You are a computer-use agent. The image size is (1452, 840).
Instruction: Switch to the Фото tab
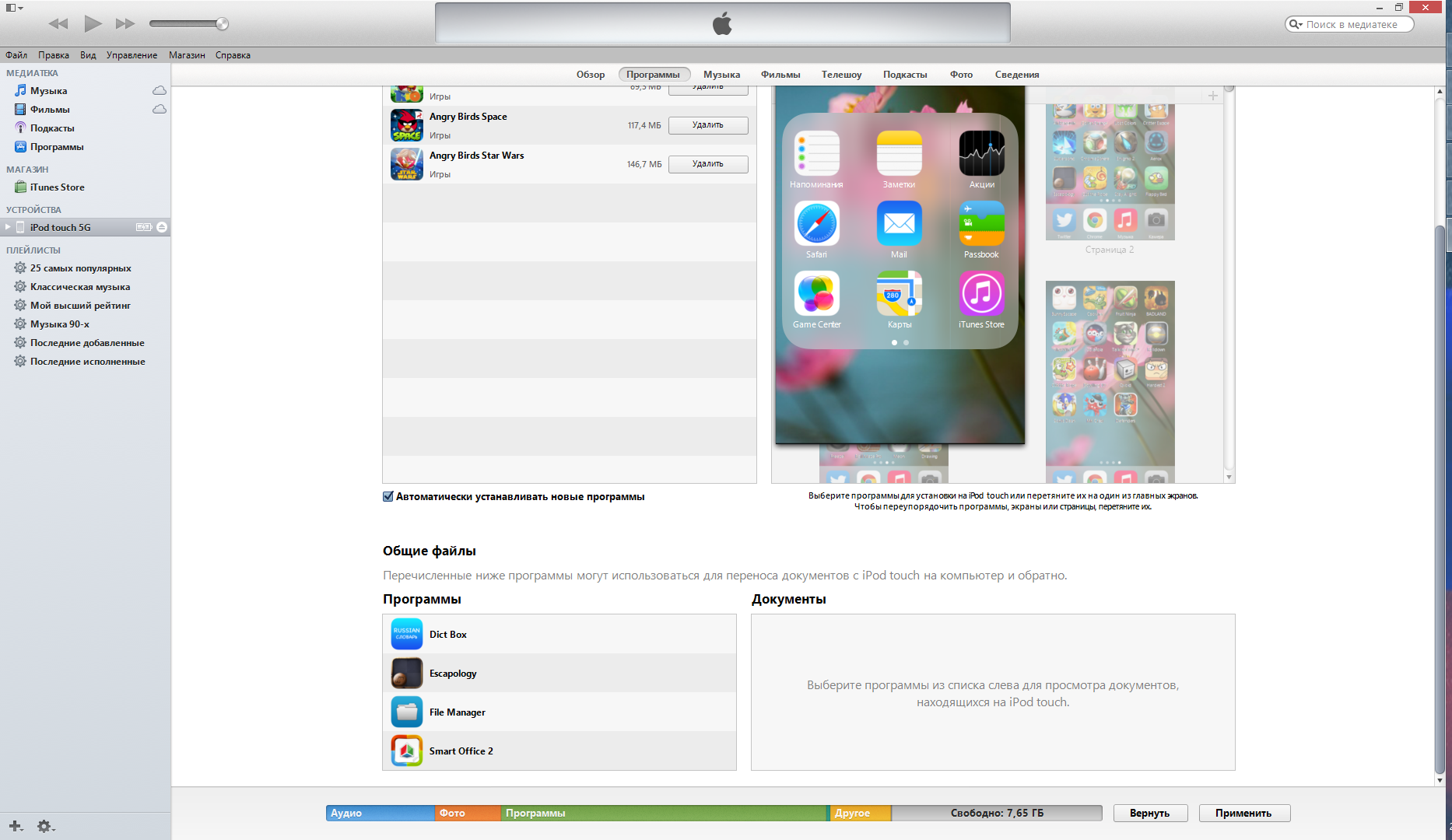coord(961,75)
